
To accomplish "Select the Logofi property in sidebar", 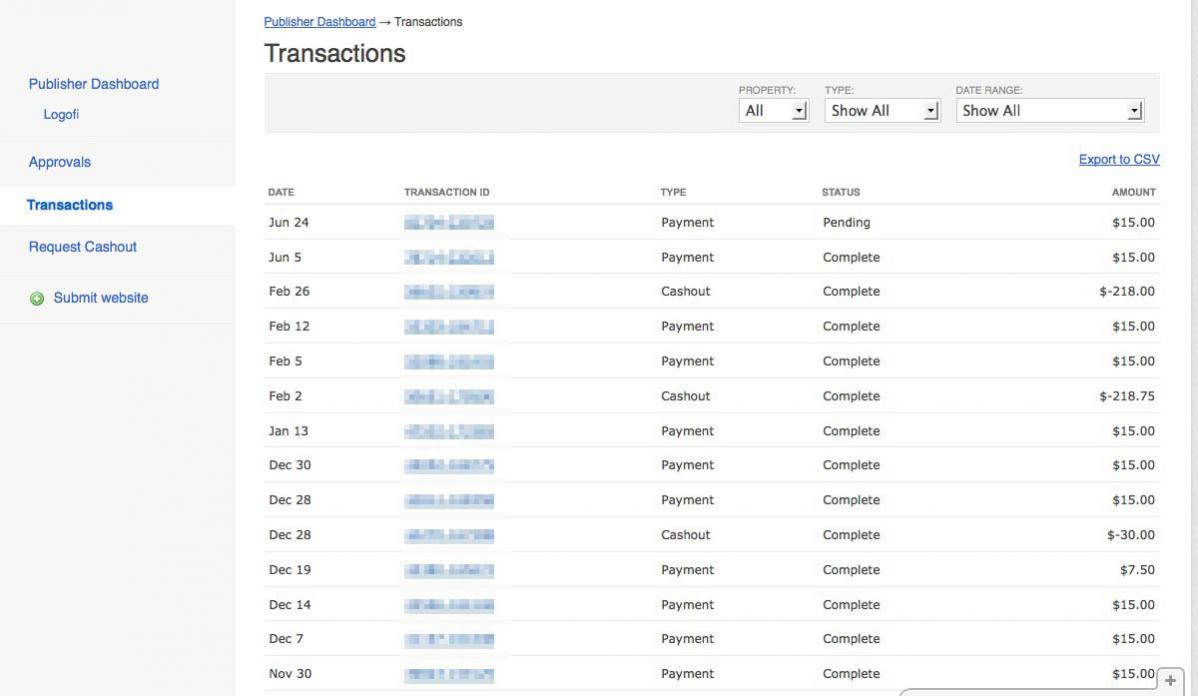I will click(x=61, y=115).
